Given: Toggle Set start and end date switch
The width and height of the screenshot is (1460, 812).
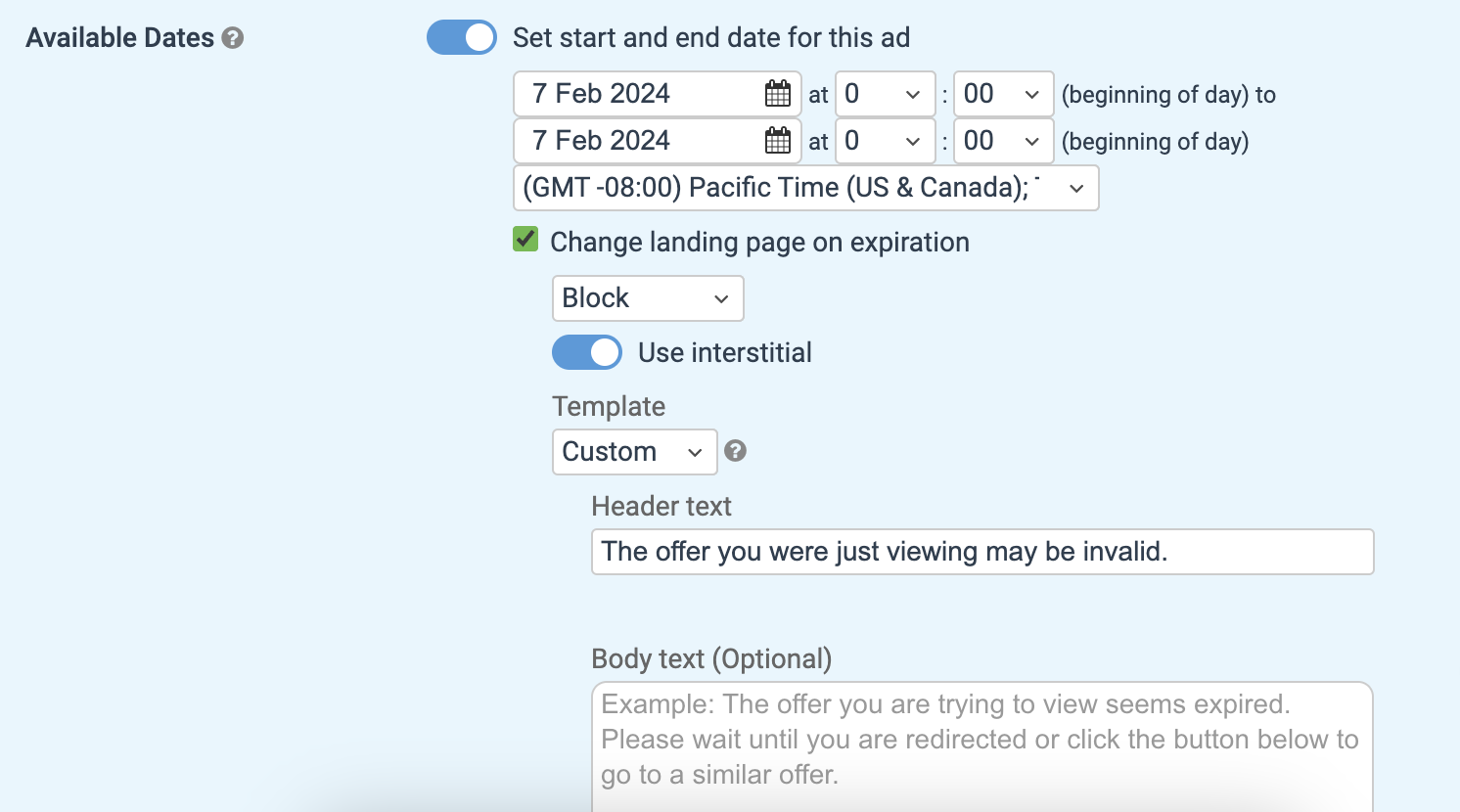Looking at the screenshot, I should click(x=462, y=38).
